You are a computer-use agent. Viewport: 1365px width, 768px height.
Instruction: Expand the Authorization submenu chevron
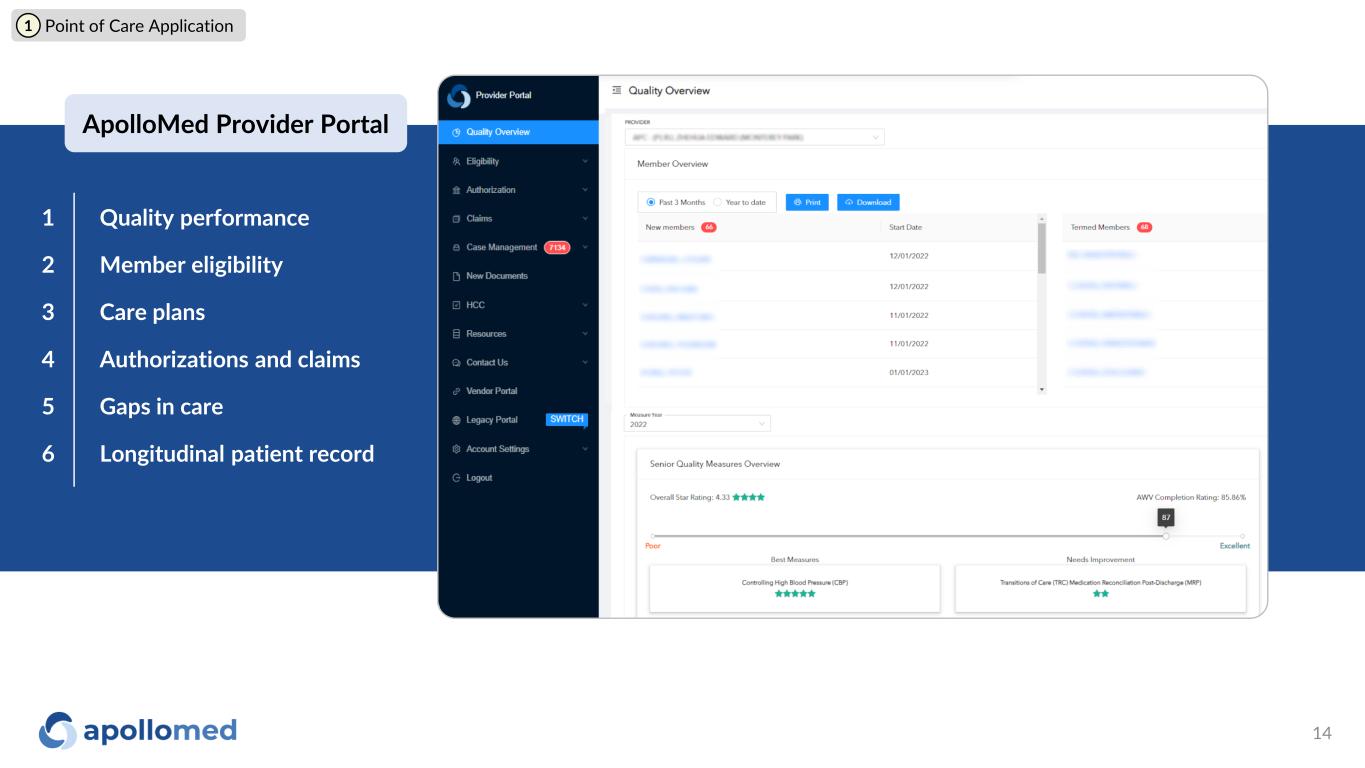pos(585,190)
